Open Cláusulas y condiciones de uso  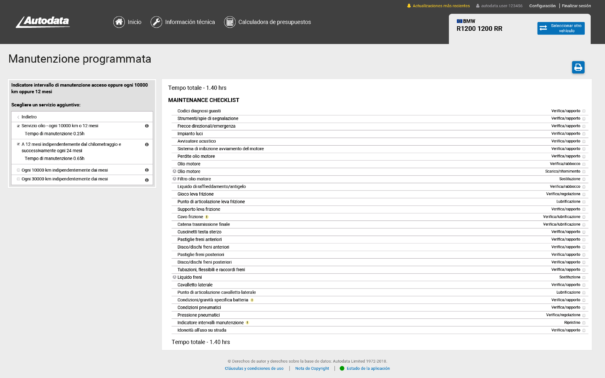point(254,368)
